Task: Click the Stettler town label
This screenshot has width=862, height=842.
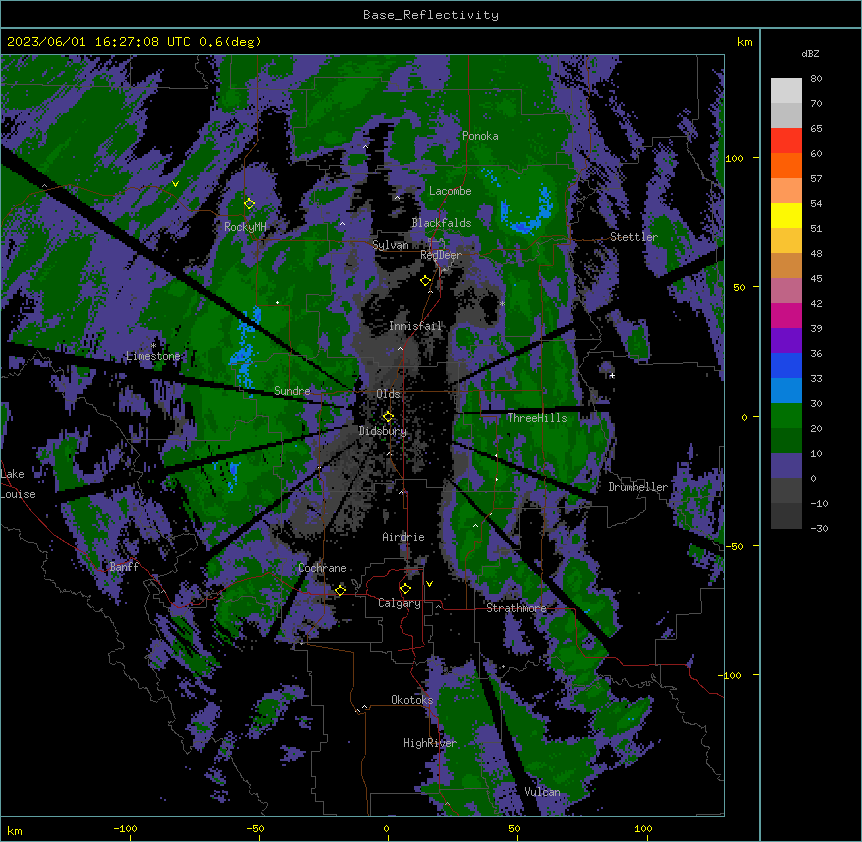Action: (x=633, y=237)
